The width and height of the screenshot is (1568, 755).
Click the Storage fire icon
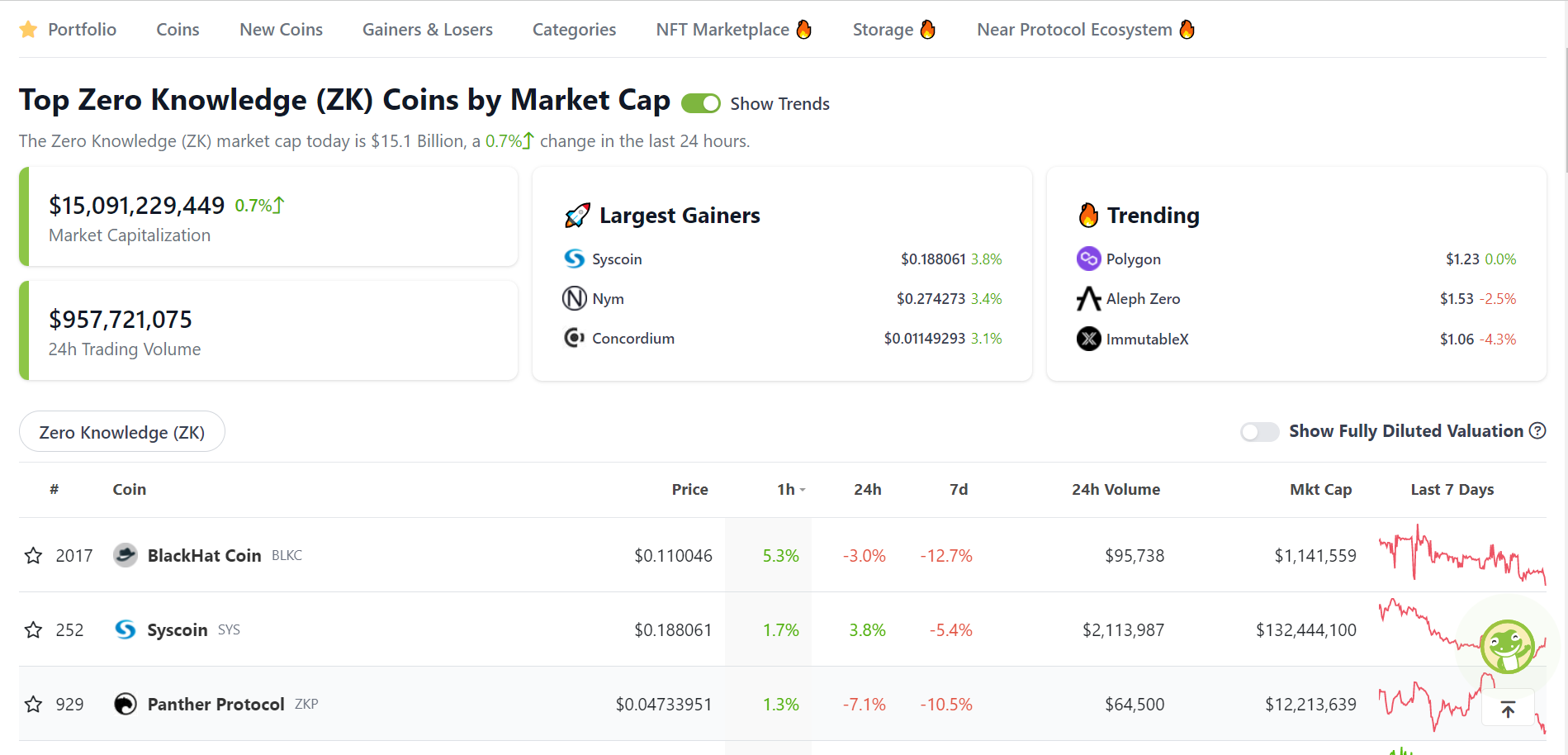(x=928, y=30)
